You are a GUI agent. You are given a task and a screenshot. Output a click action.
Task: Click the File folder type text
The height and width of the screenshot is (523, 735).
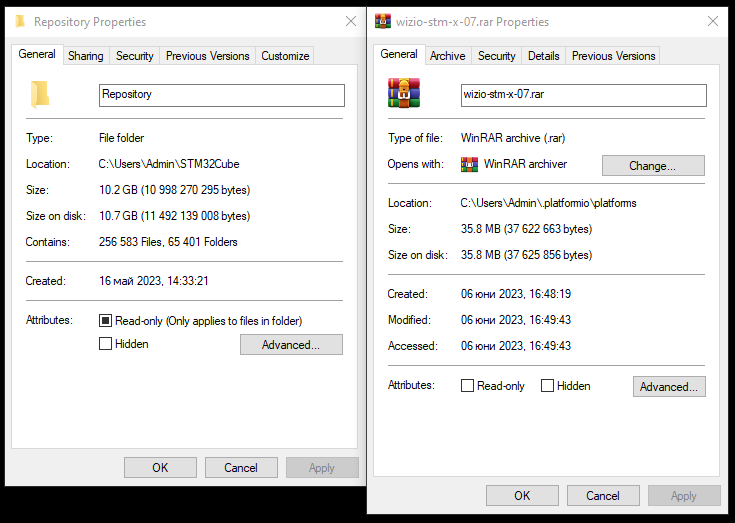(121, 138)
